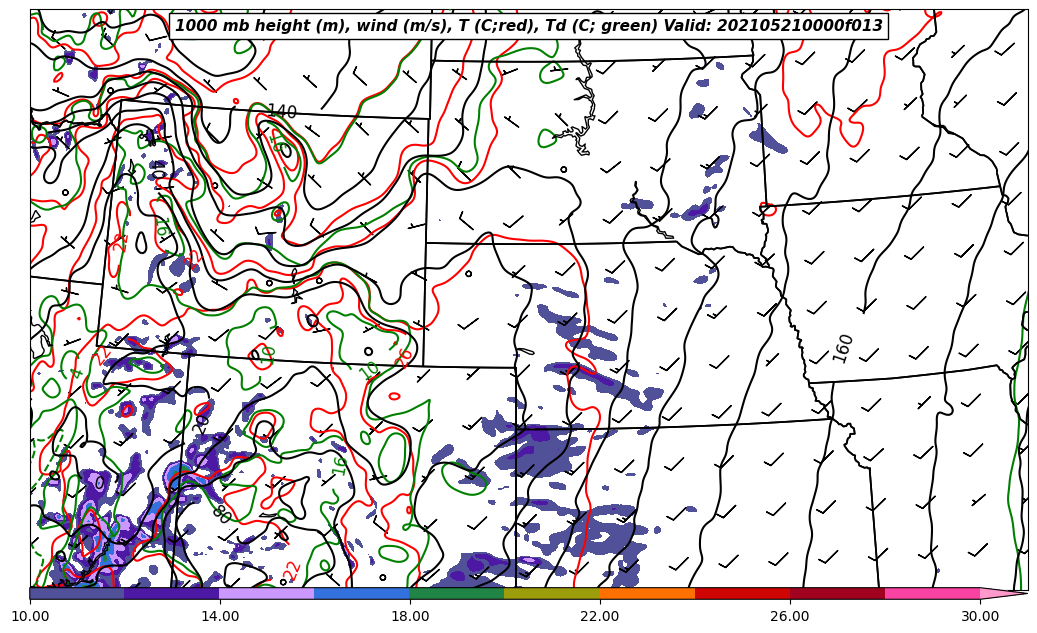Click the 140 height contour label
1037x633 pixels.
282,112
